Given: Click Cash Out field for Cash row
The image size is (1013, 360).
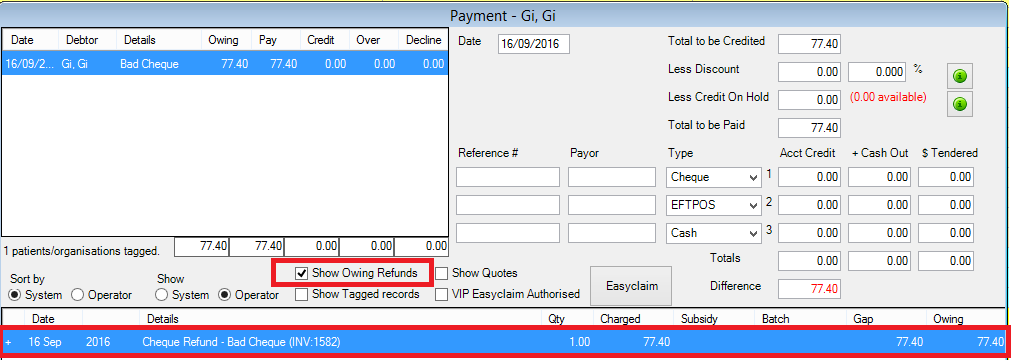Looking at the screenshot, I should [879, 233].
